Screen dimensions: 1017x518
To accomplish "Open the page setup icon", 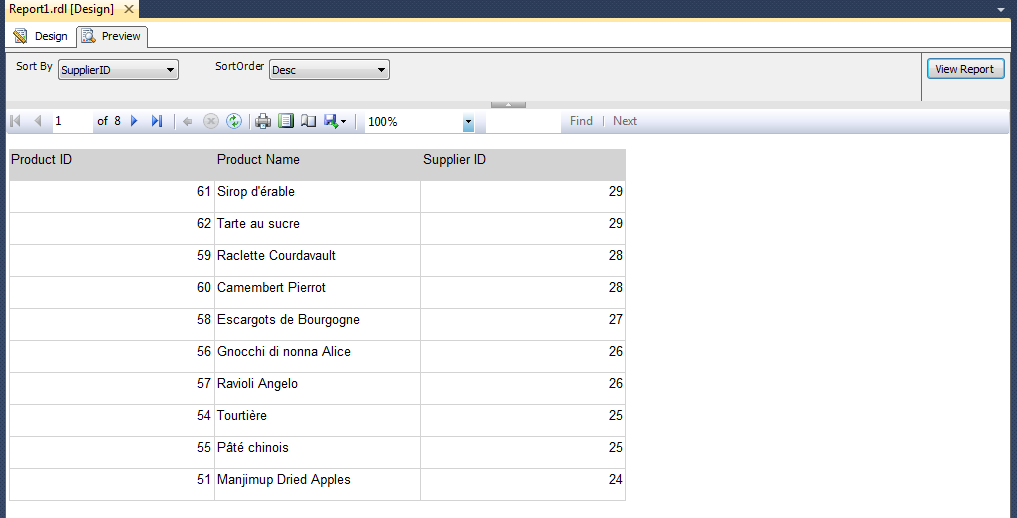I will (x=309, y=121).
